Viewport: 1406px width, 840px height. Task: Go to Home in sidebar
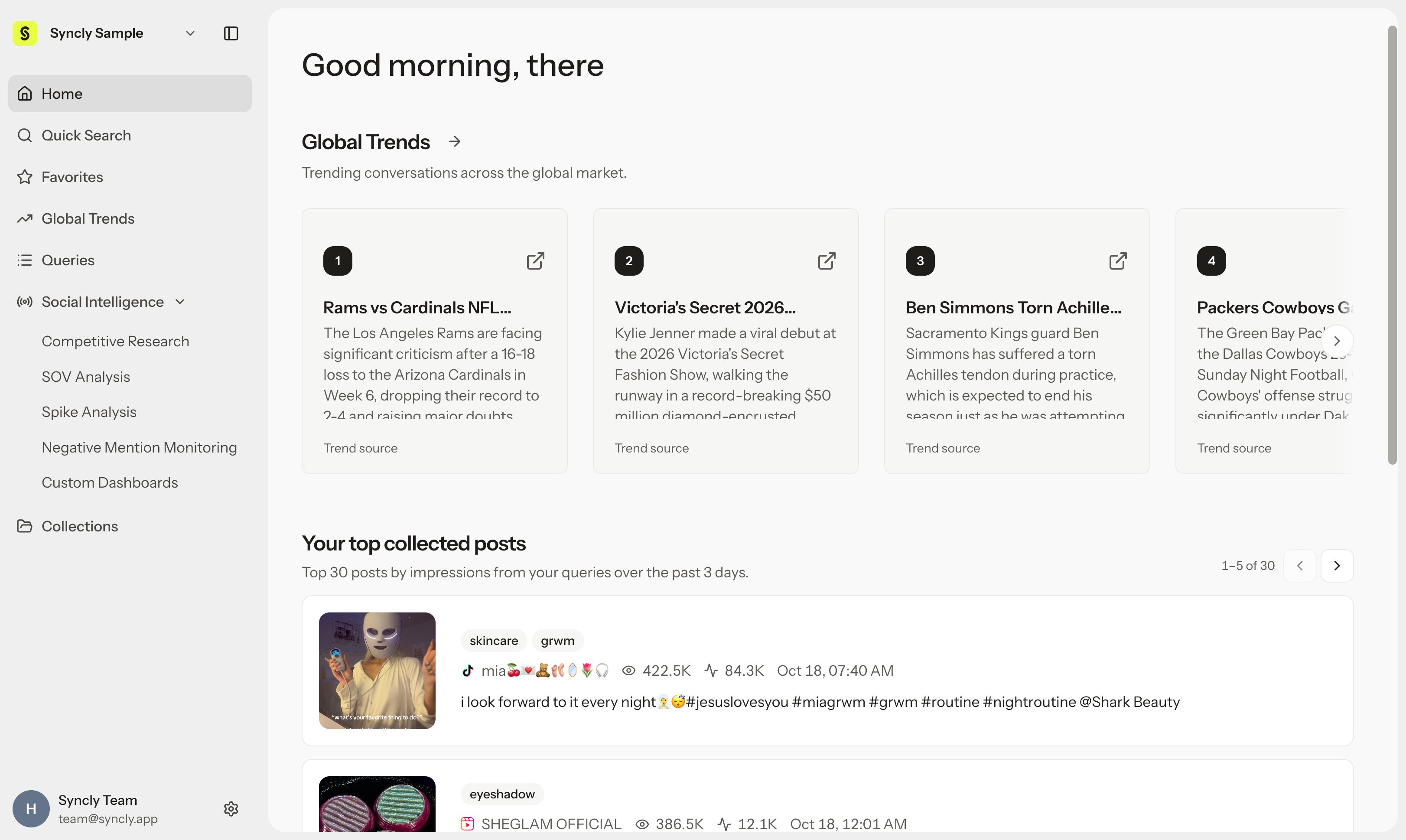pyautogui.click(x=130, y=93)
